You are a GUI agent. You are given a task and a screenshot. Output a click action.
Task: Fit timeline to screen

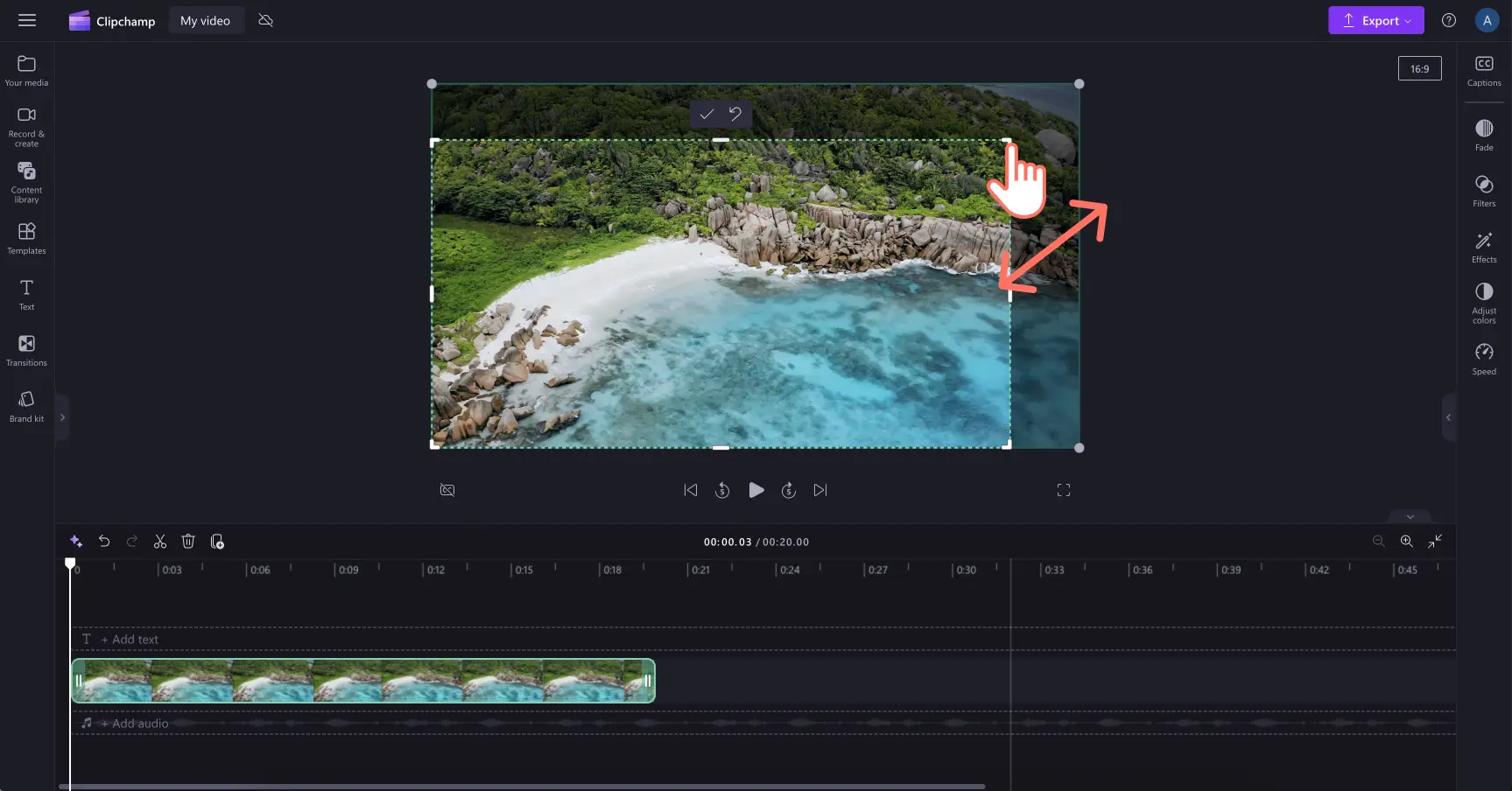[x=1435, y=542]
